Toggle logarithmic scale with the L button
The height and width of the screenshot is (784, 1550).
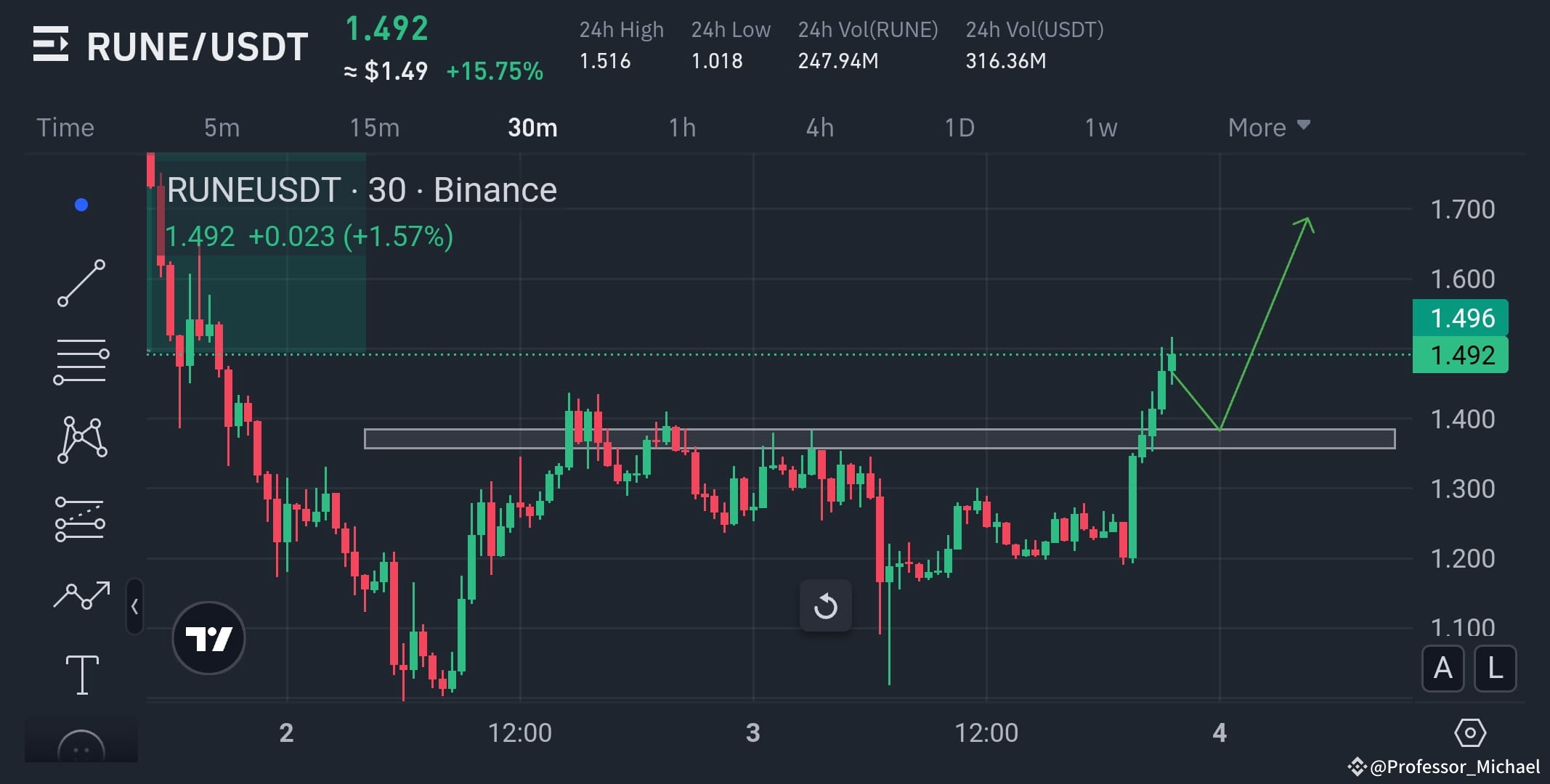(x=1496, y=669)
